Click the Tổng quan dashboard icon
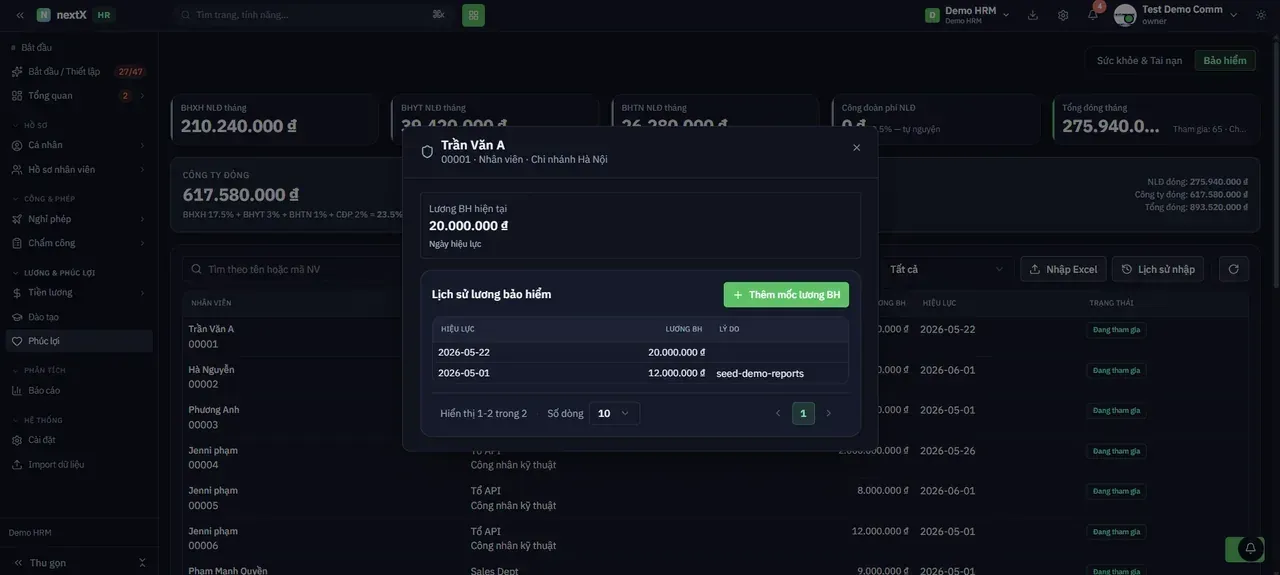This screenshot has width=1280, height=575. pyautogui.click(x=17, y=96)
